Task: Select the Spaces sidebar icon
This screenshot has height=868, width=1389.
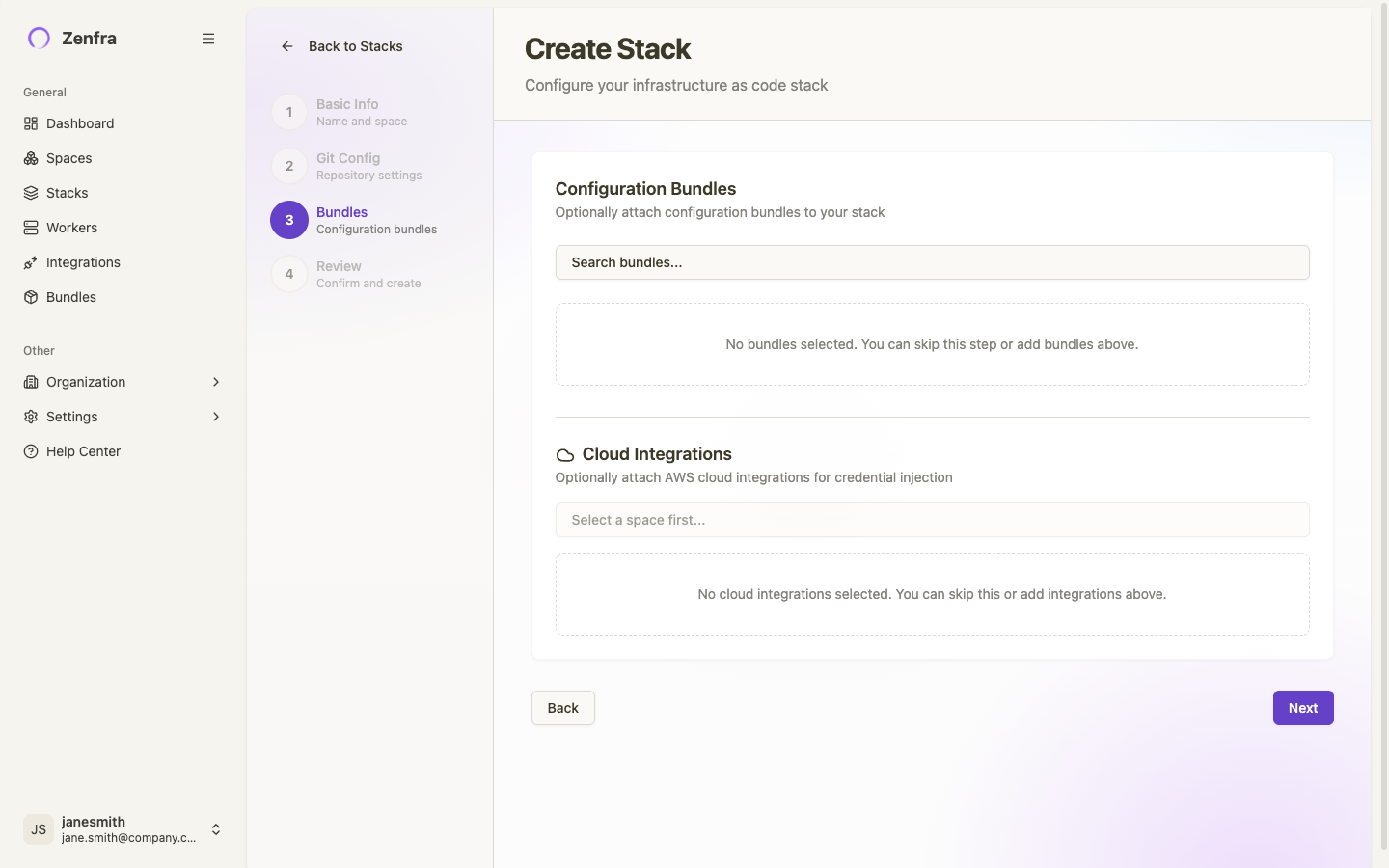Action: click(31, 158)
